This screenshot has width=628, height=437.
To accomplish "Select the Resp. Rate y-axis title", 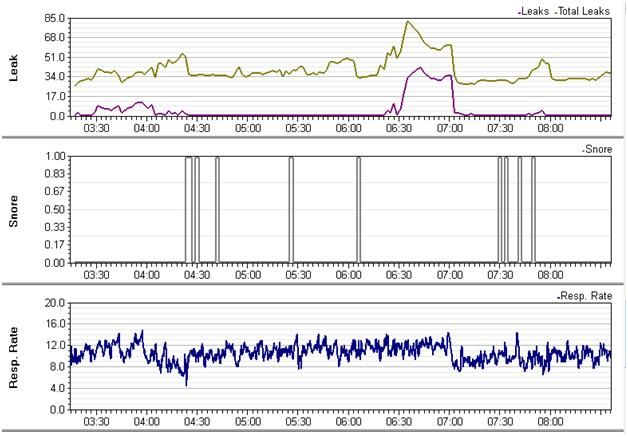I will coord(14,356).
